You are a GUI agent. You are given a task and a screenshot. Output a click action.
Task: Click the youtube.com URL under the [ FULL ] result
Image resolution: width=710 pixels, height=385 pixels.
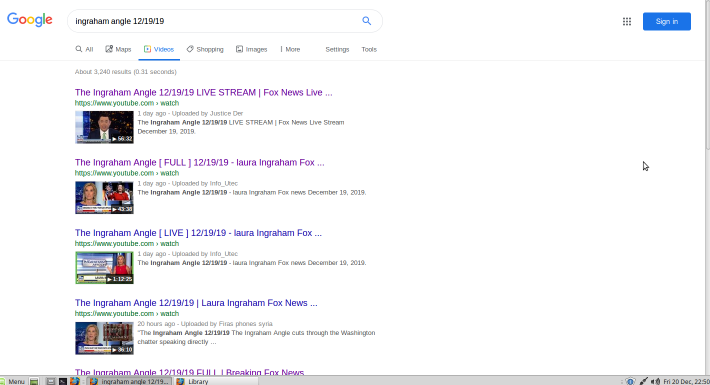[127, 173]
